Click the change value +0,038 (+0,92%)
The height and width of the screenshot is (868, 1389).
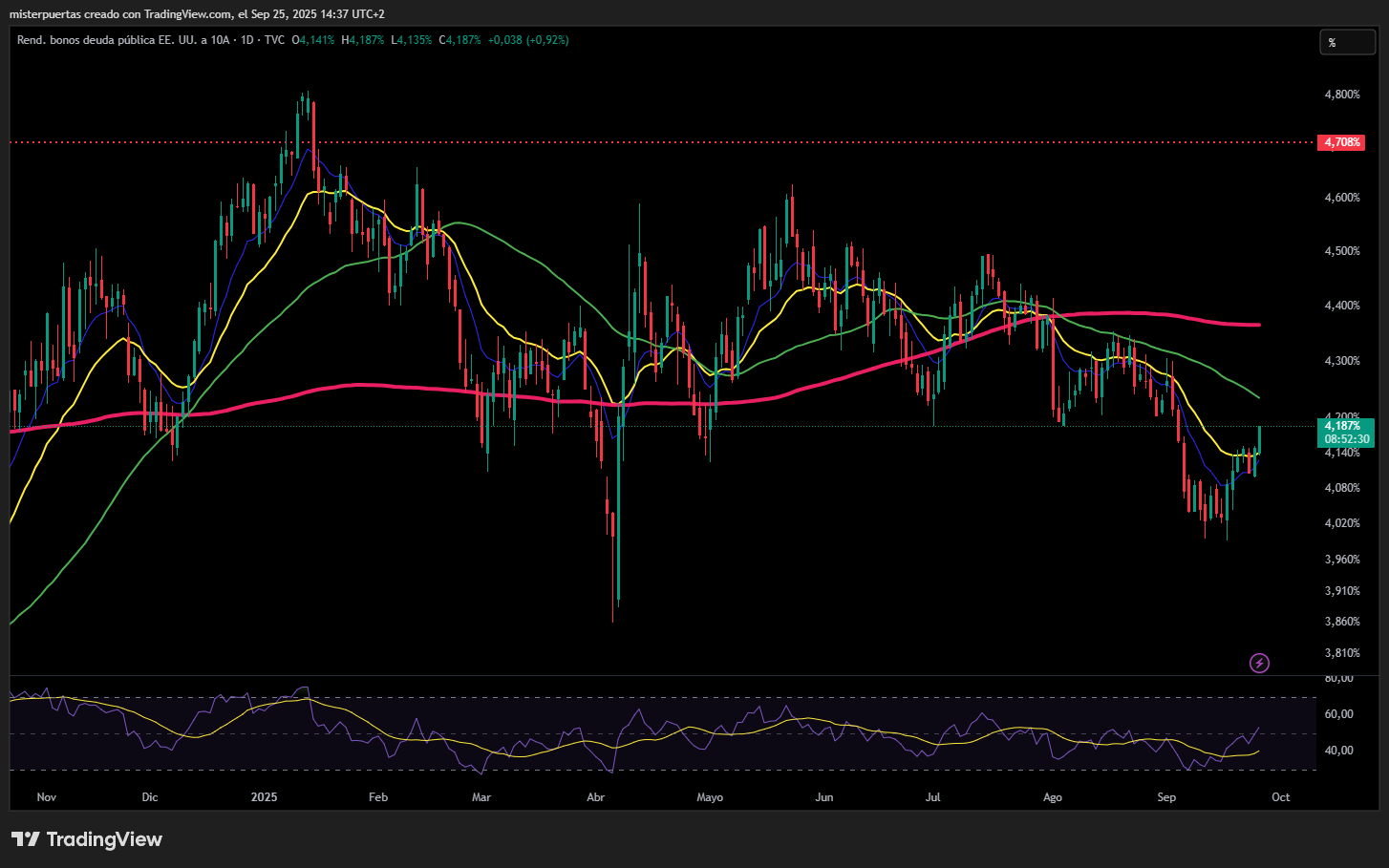point(528,40)
